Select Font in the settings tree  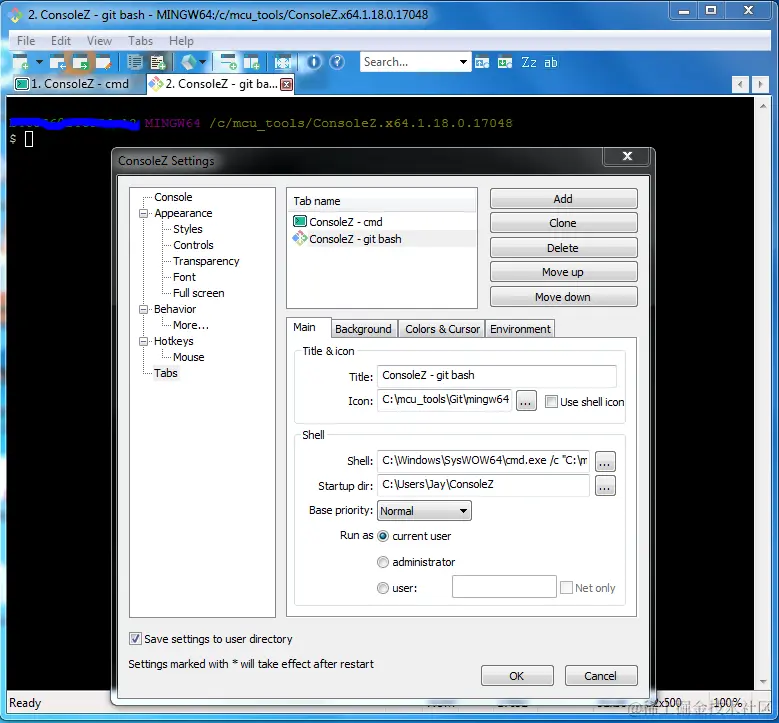184,277
